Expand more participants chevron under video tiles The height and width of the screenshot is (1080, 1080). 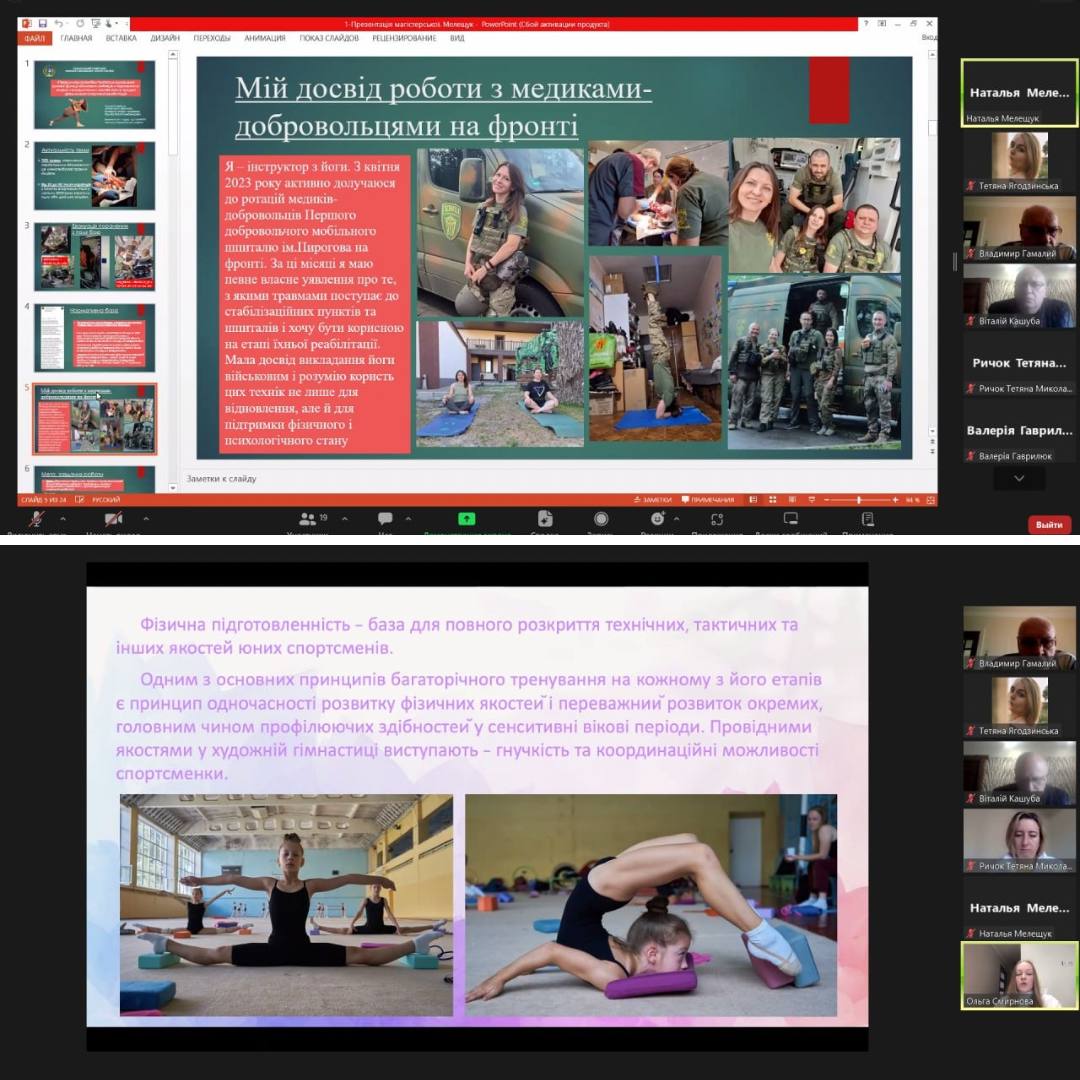[x=1019, y=479]
